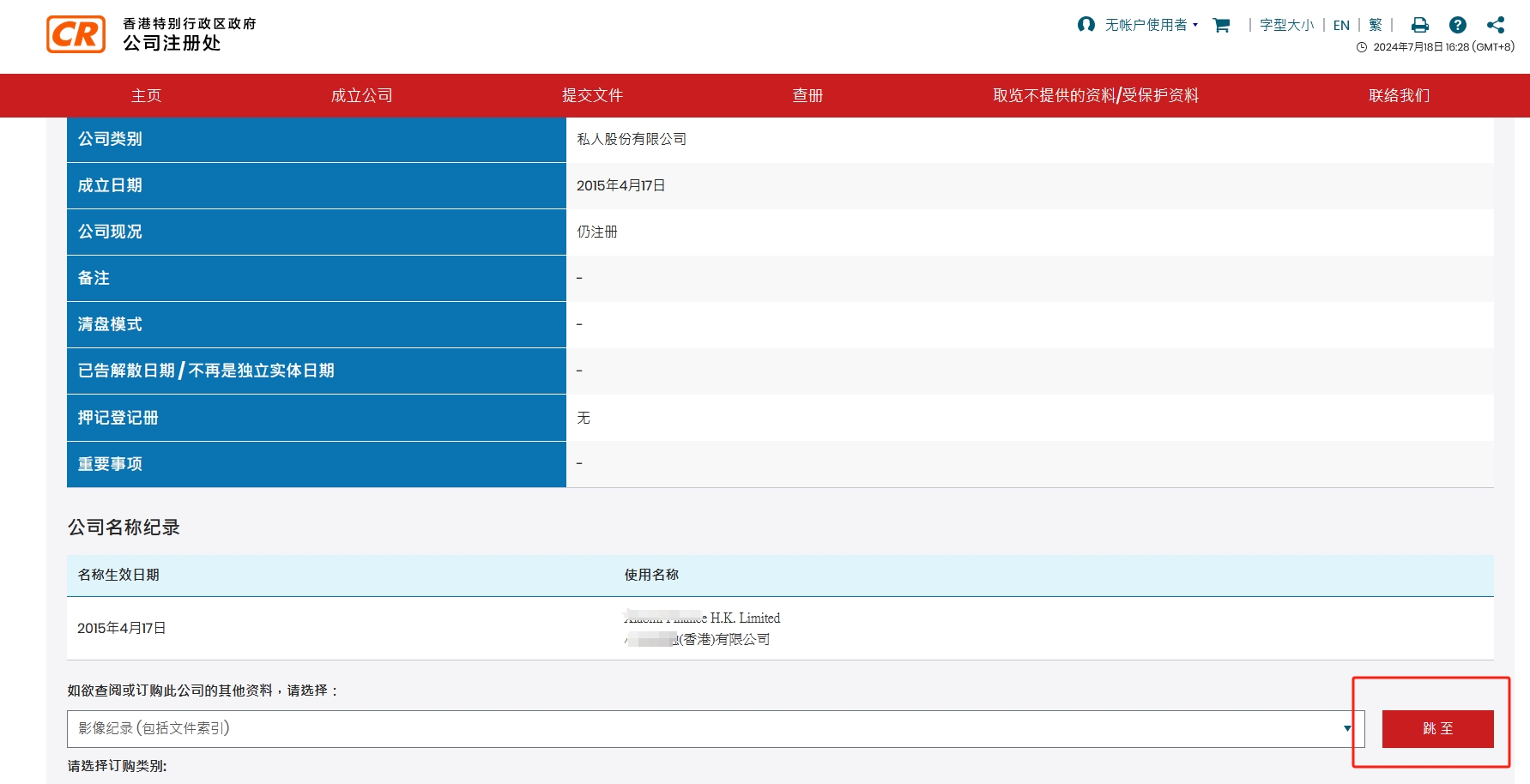Open the shopping cart

coord(1221,26)
